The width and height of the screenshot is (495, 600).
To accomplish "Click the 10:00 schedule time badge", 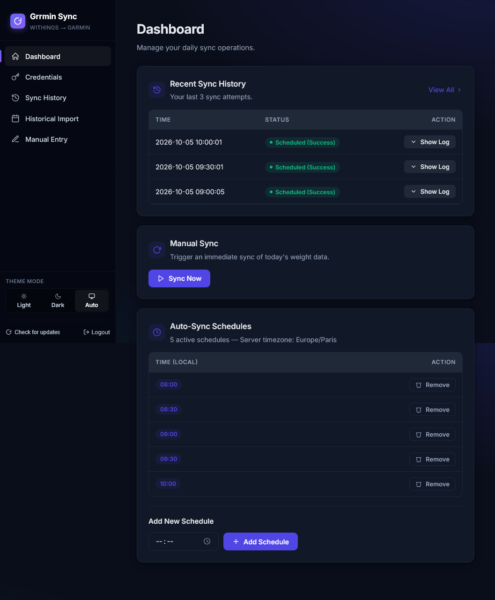I will pyautogui.click(x=168, y=484).
